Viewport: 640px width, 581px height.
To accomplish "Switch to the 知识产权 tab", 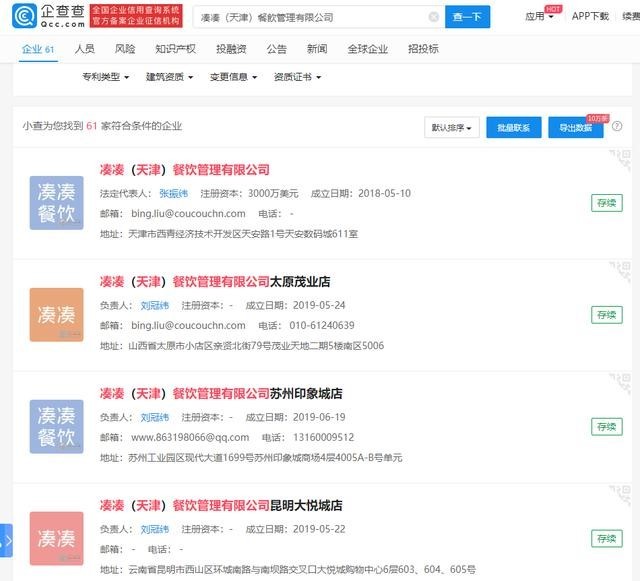I will pyautogui.click(x=176, y=49).
